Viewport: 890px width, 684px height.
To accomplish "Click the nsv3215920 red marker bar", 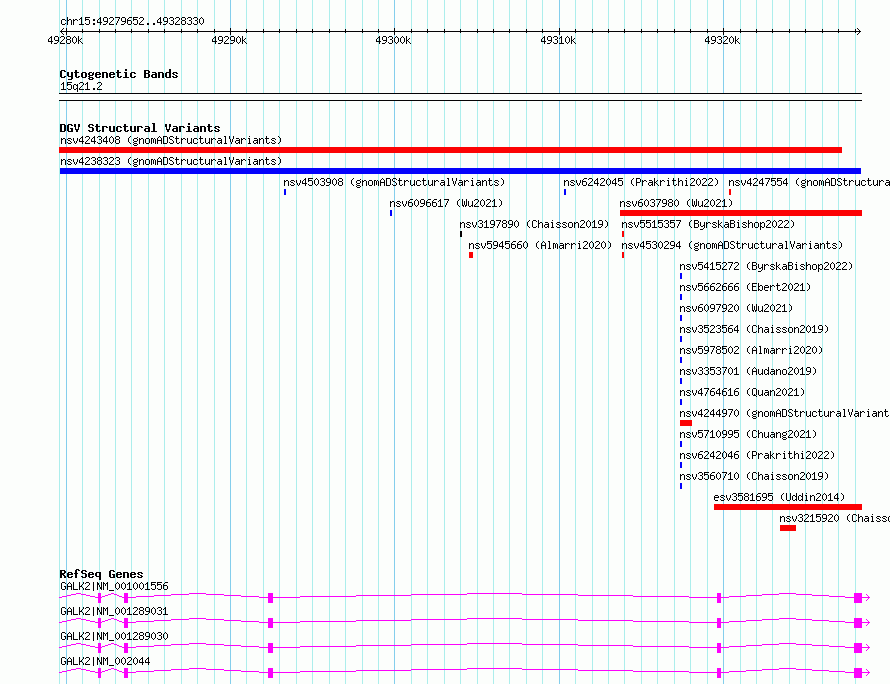I will coord(788,528).
